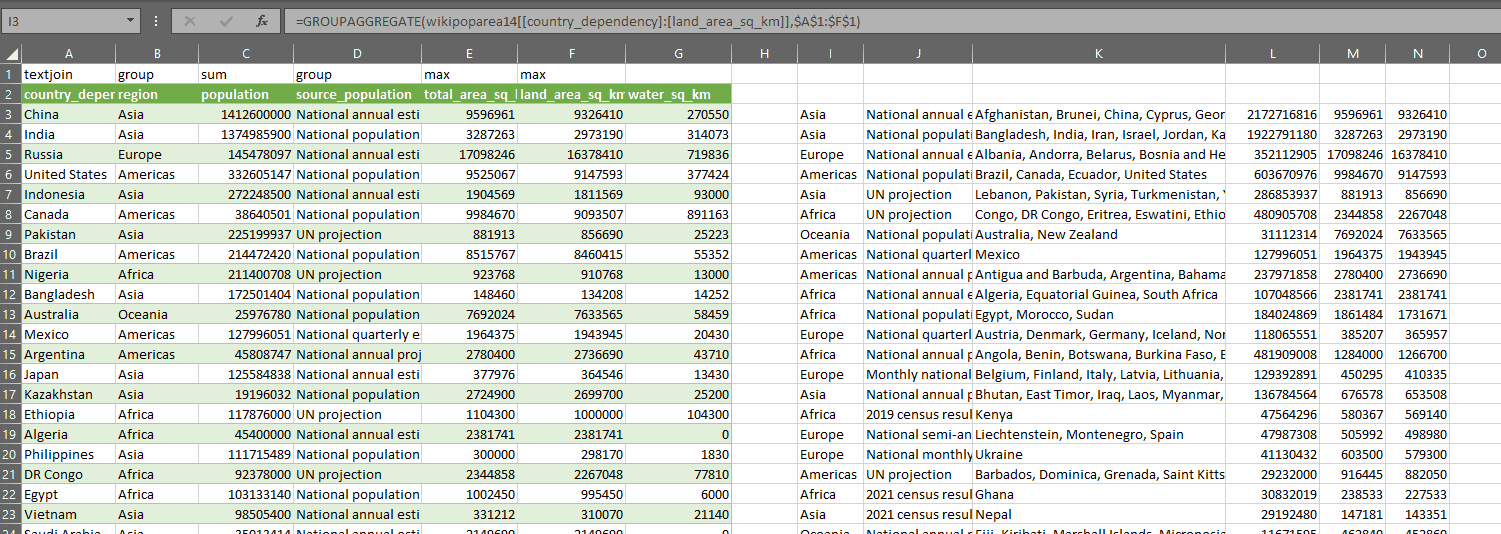This screenshot has width=1501, height=534.
Task: Click the Oceania cell beside Australia
Action: 156,314
